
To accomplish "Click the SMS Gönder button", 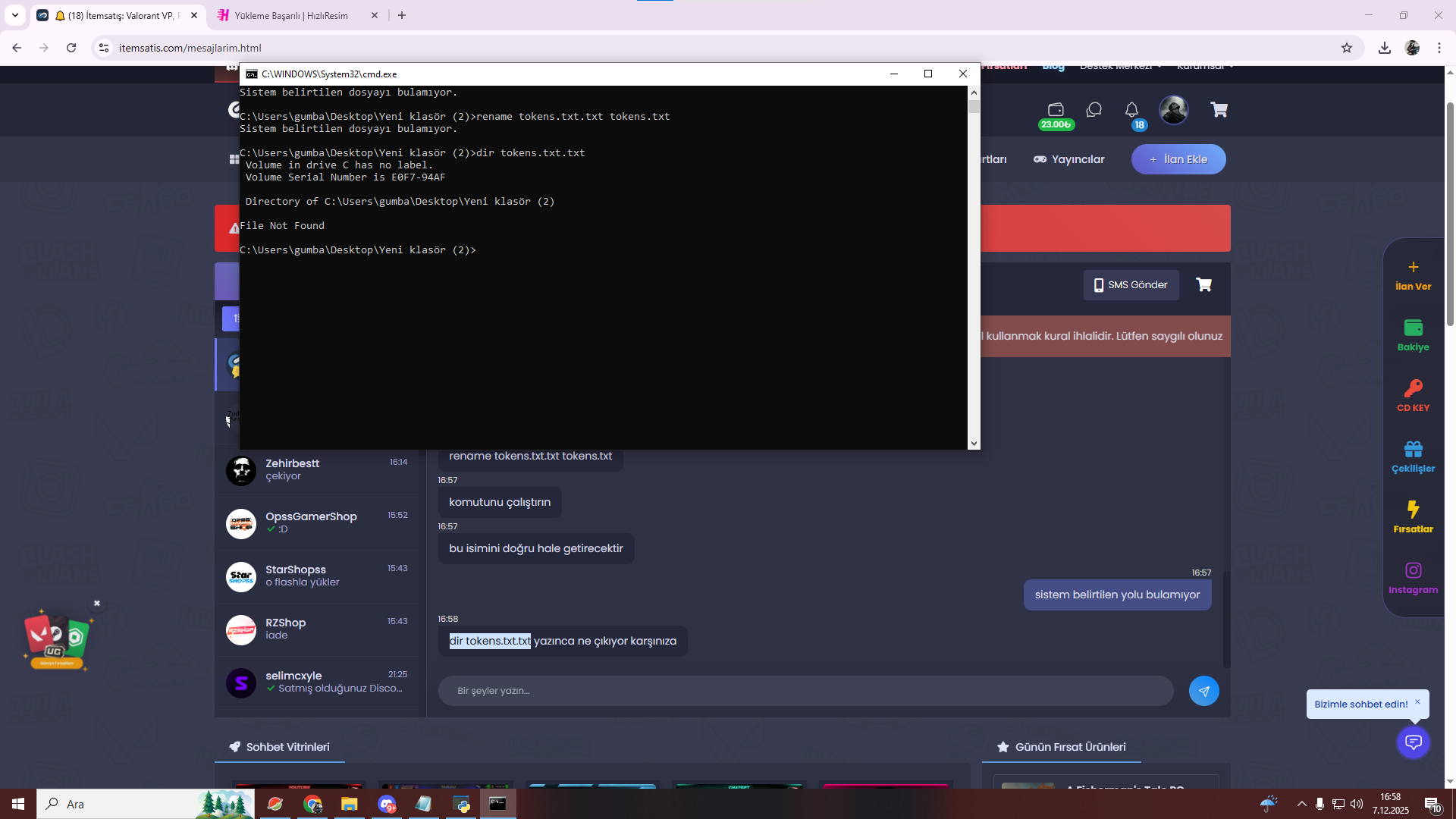I will [1131, 285].
